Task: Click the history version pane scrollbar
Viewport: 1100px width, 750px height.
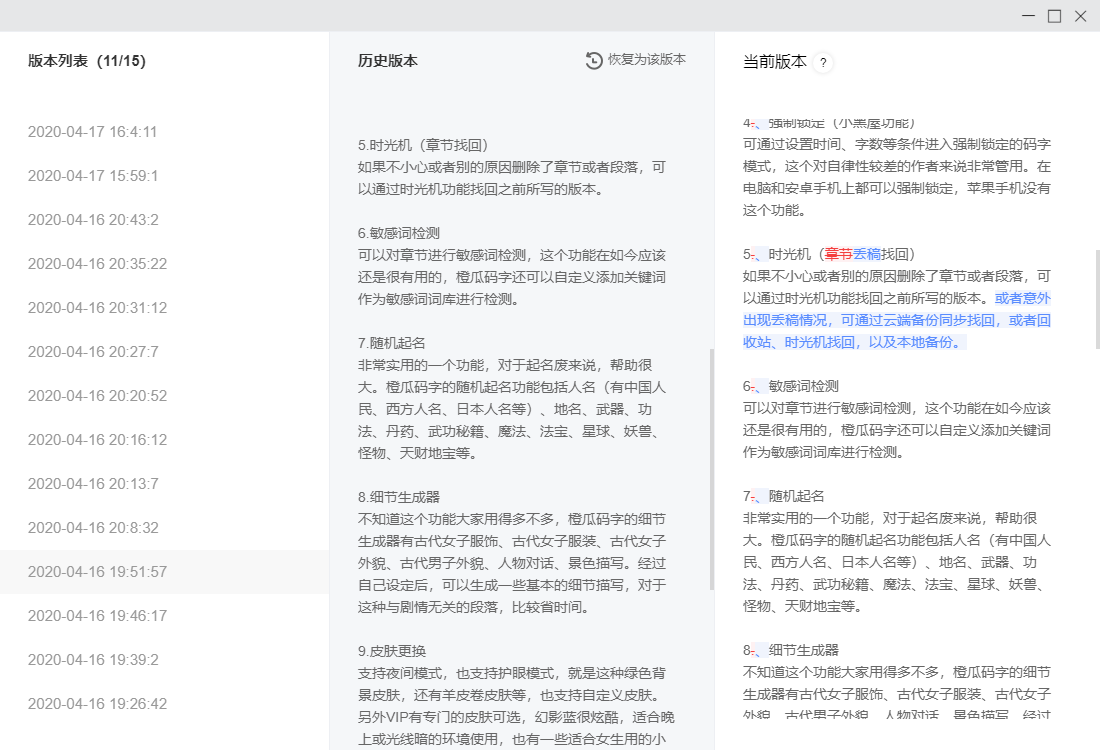Action: click(x=711, y=469)
